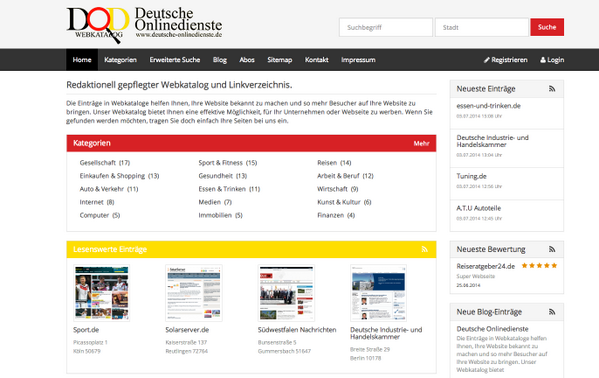Open Essen & Trinken category
This screenshot has width=599, height=378.
point(229,189)
